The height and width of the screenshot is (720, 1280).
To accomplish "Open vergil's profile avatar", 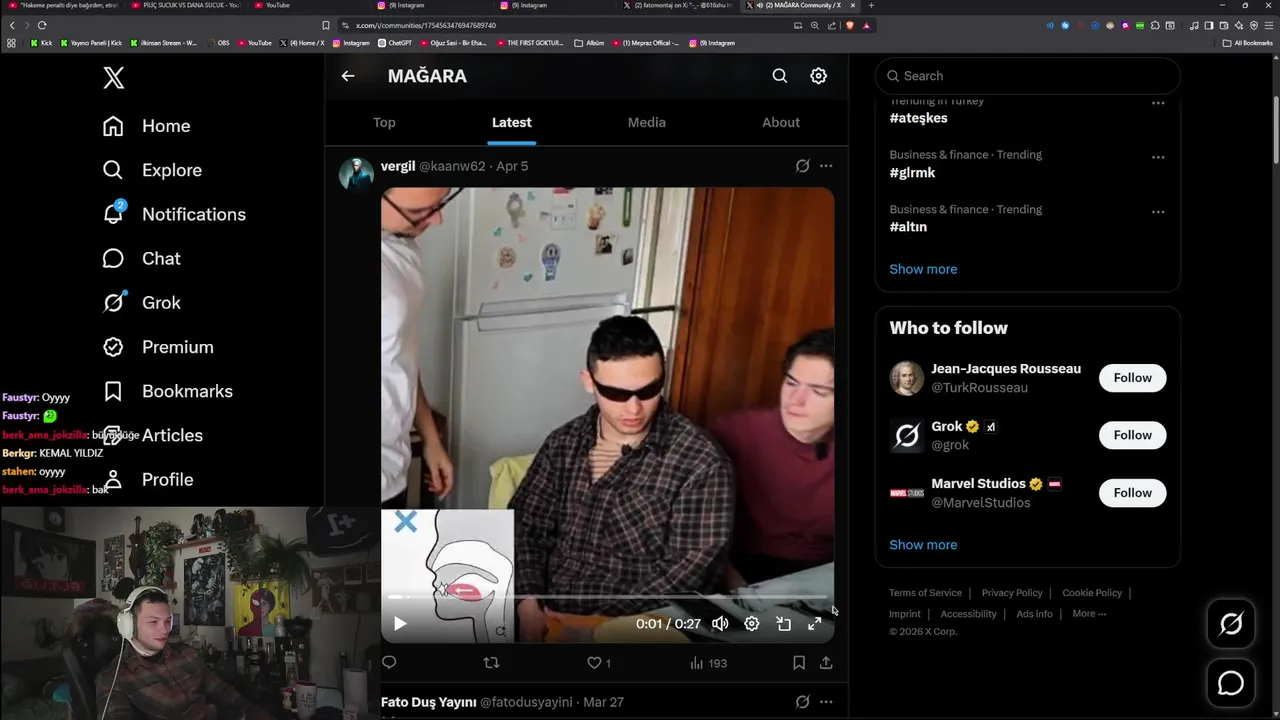I will click(356, 173).
